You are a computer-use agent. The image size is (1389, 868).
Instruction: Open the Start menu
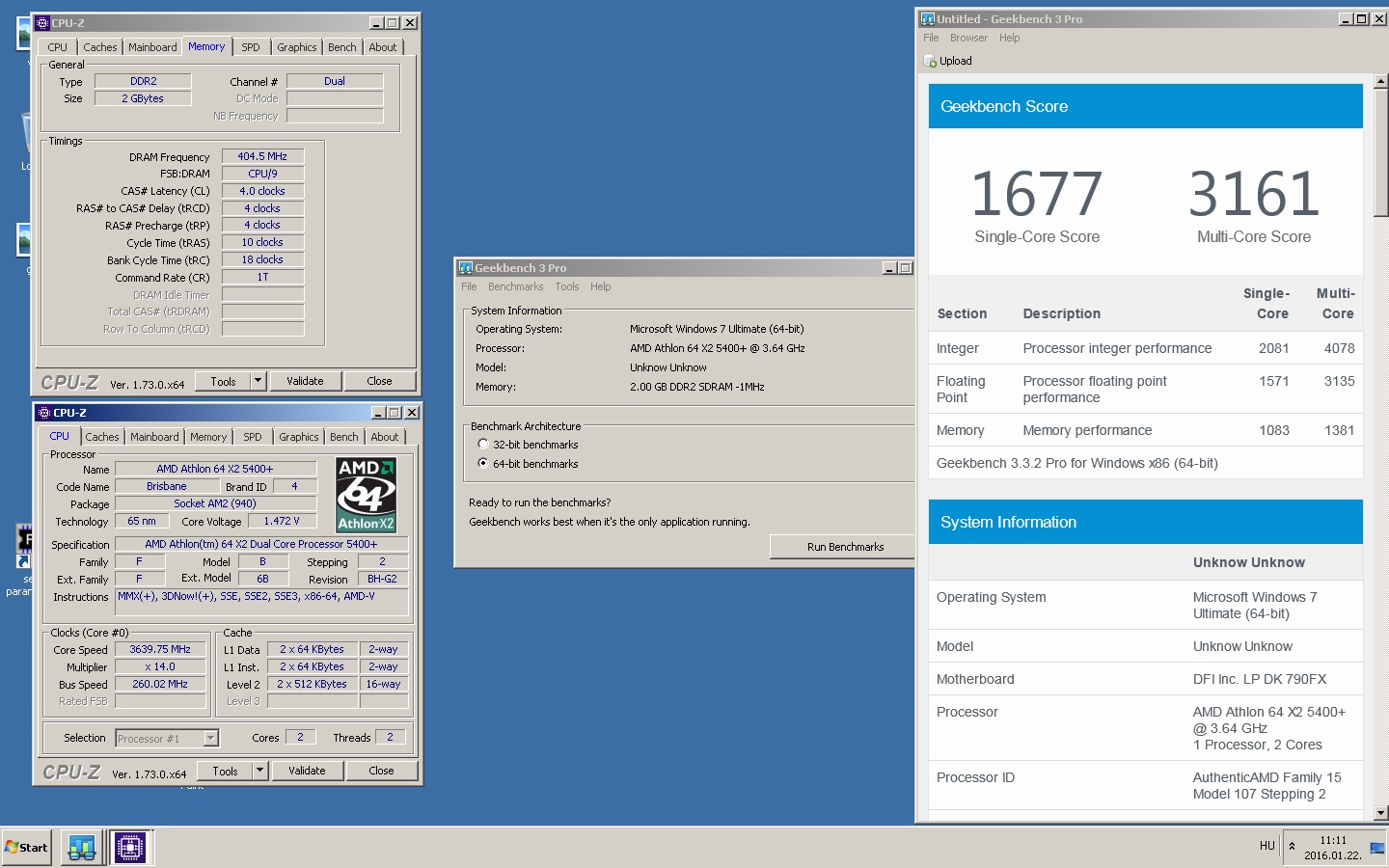(x=26, y=848)
